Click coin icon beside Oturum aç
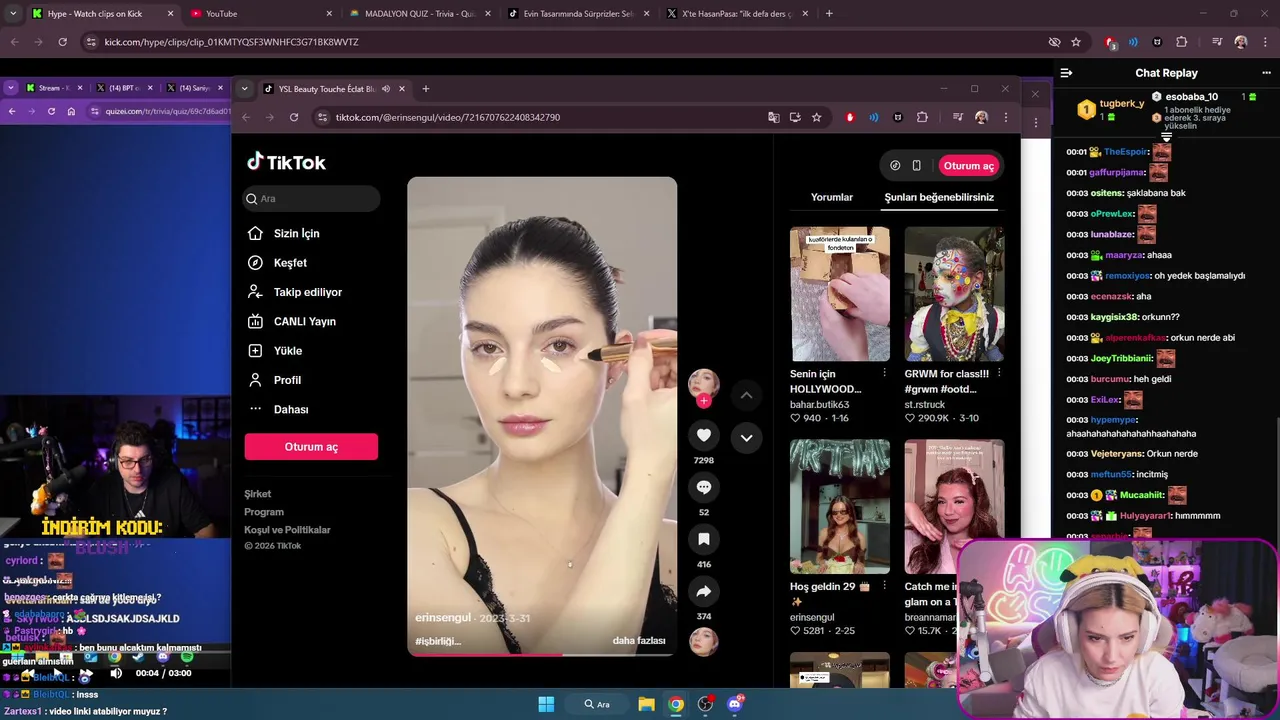 point(895,166)
